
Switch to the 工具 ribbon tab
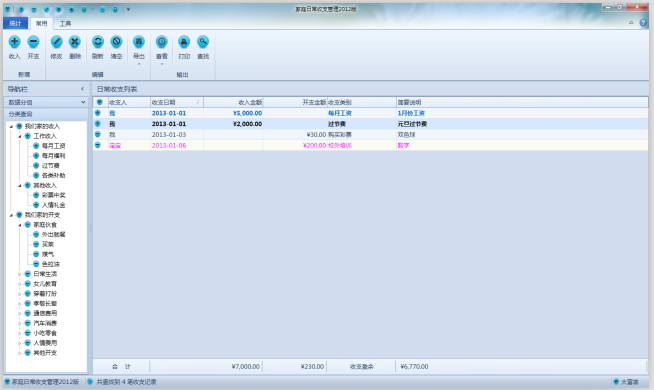pos(65,23)
